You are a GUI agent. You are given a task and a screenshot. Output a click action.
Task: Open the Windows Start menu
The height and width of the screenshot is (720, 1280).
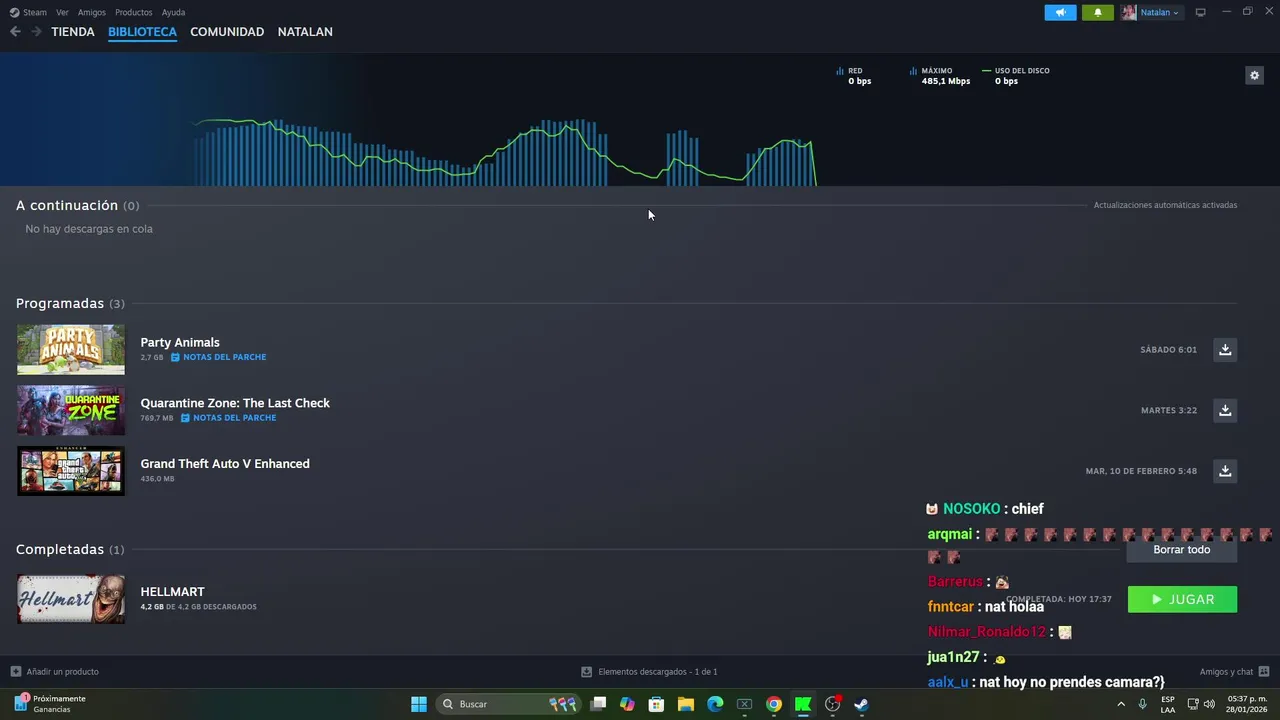click(x=419, y=704)
